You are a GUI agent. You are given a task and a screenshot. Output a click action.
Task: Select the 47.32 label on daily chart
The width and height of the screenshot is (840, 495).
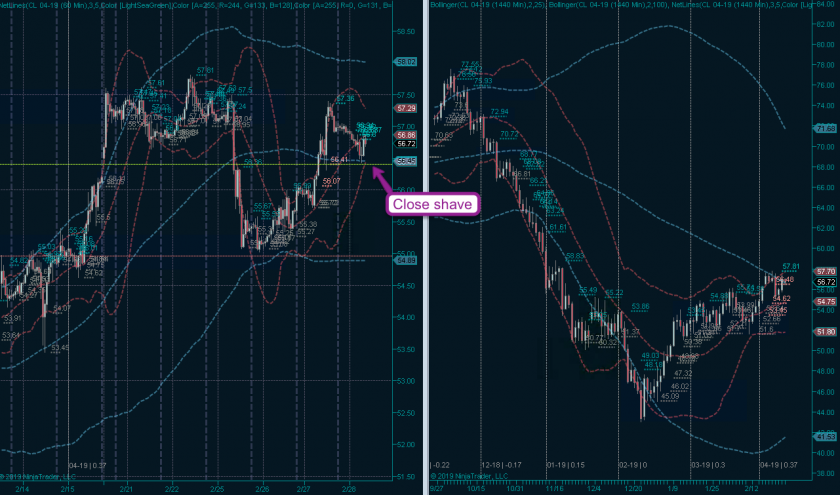683,373
